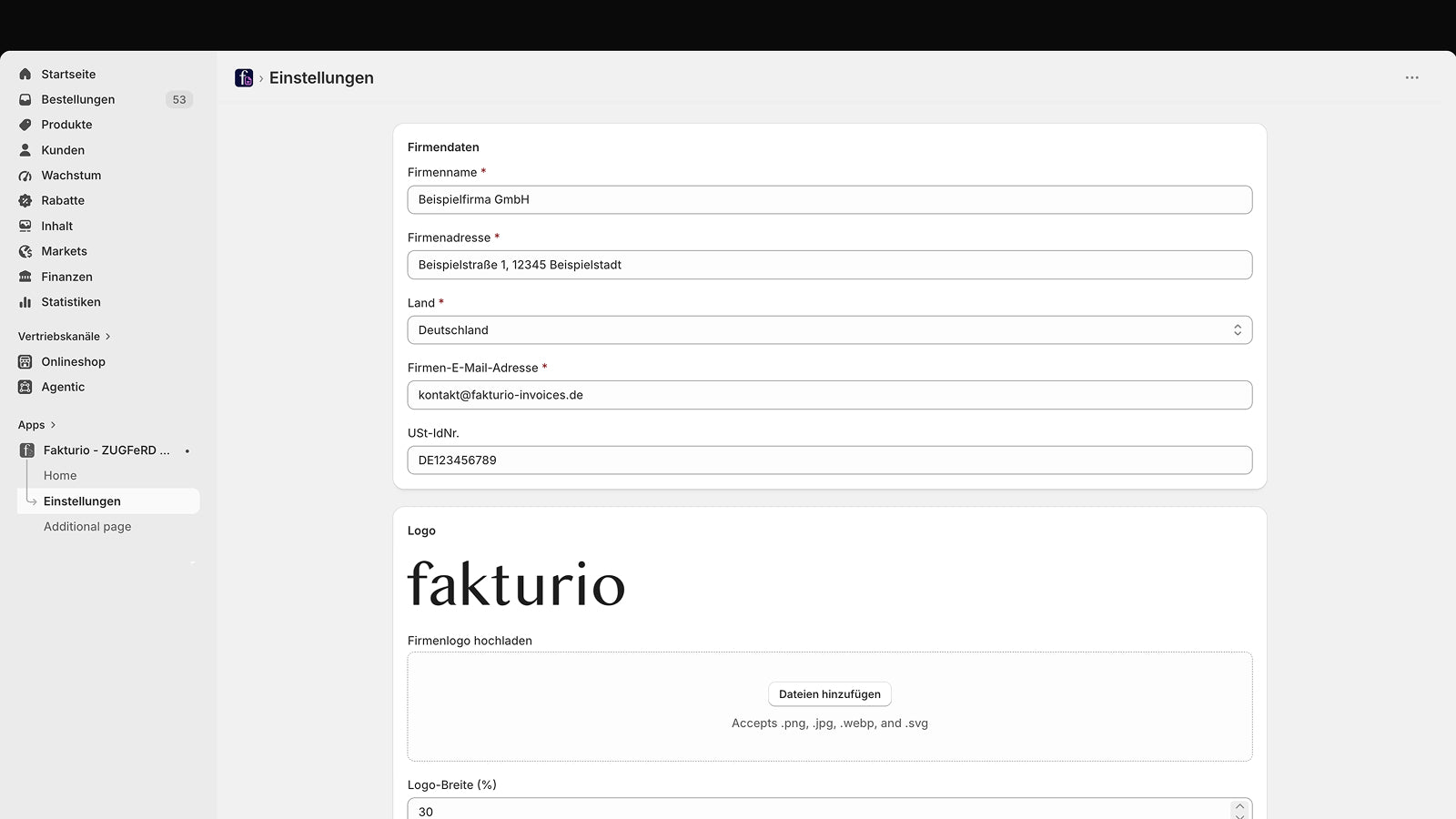Expand the Vertriebskanäle section

(64, 337)
